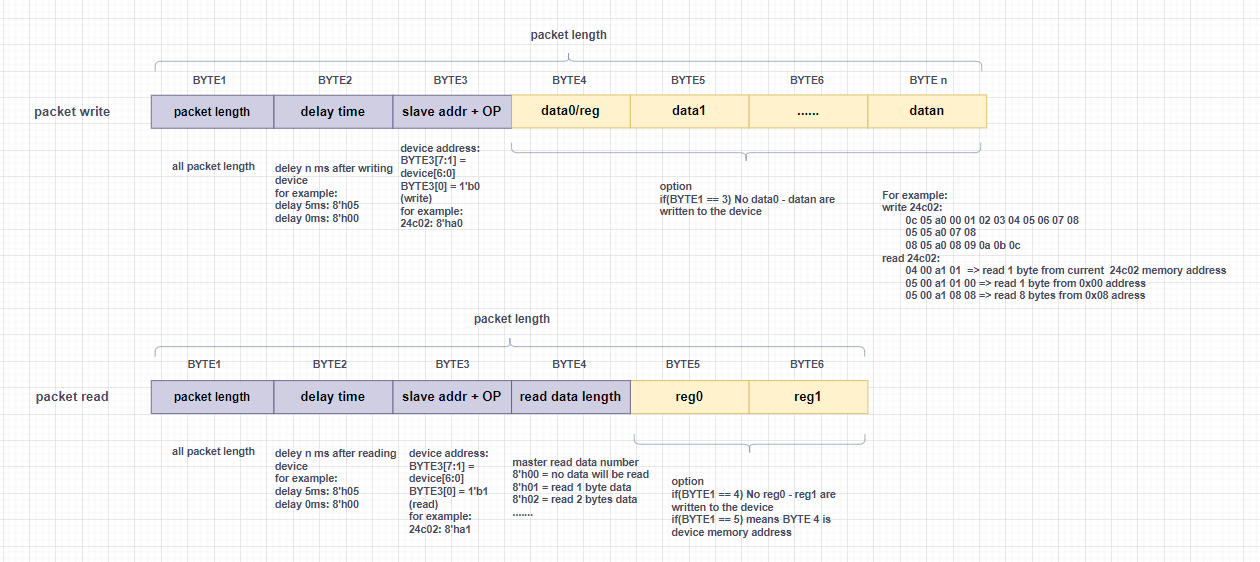Select 'BYTE4' label above data0/reg
This screenshot has height=562, width=1260.
tap(569, 80)
